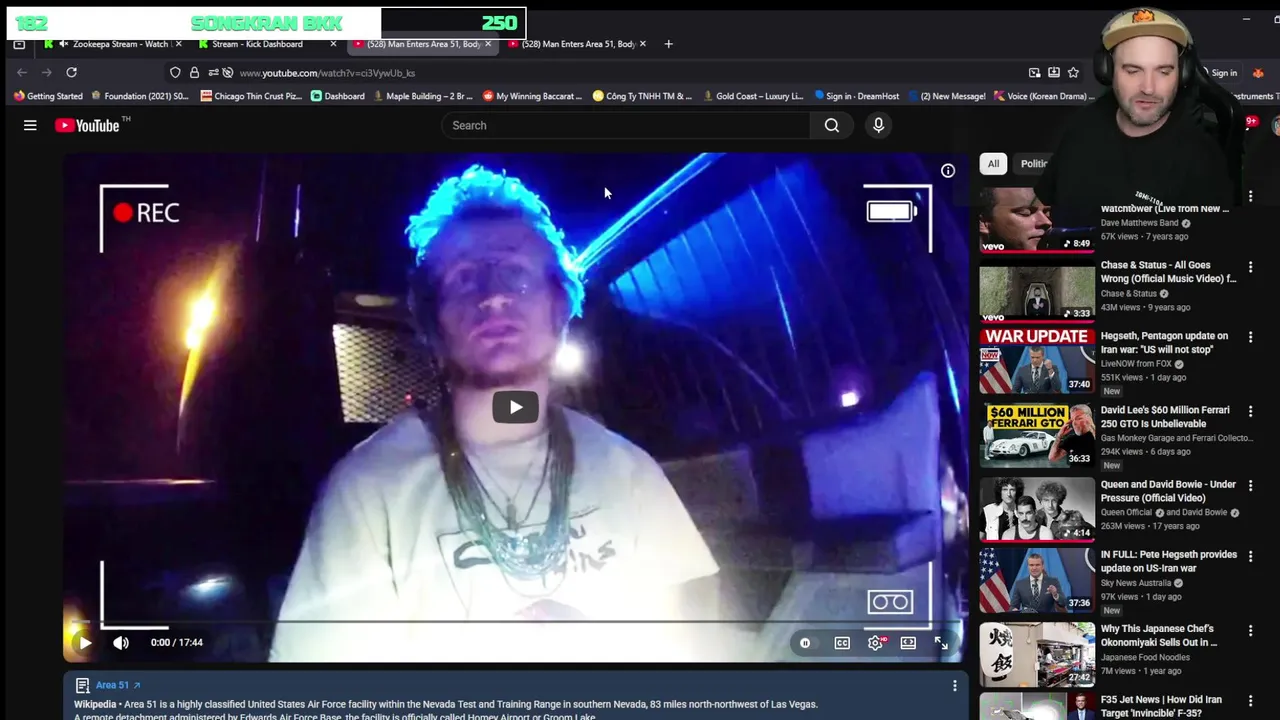Open the Sign in - DreamHost bookmark

point(856,96)
